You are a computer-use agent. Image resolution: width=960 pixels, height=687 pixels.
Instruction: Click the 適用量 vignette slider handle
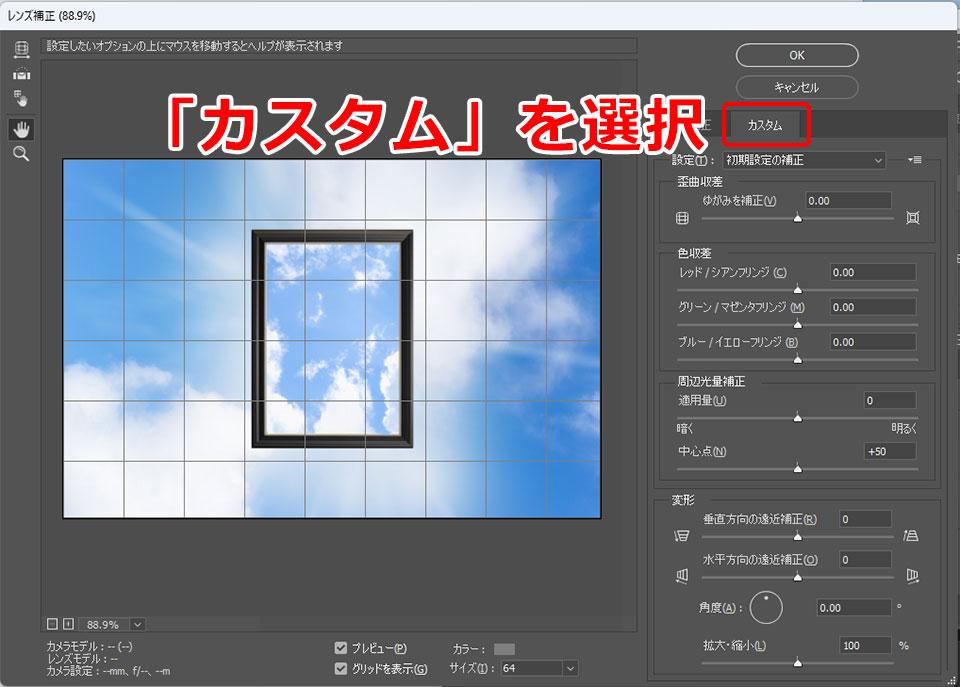798,418
